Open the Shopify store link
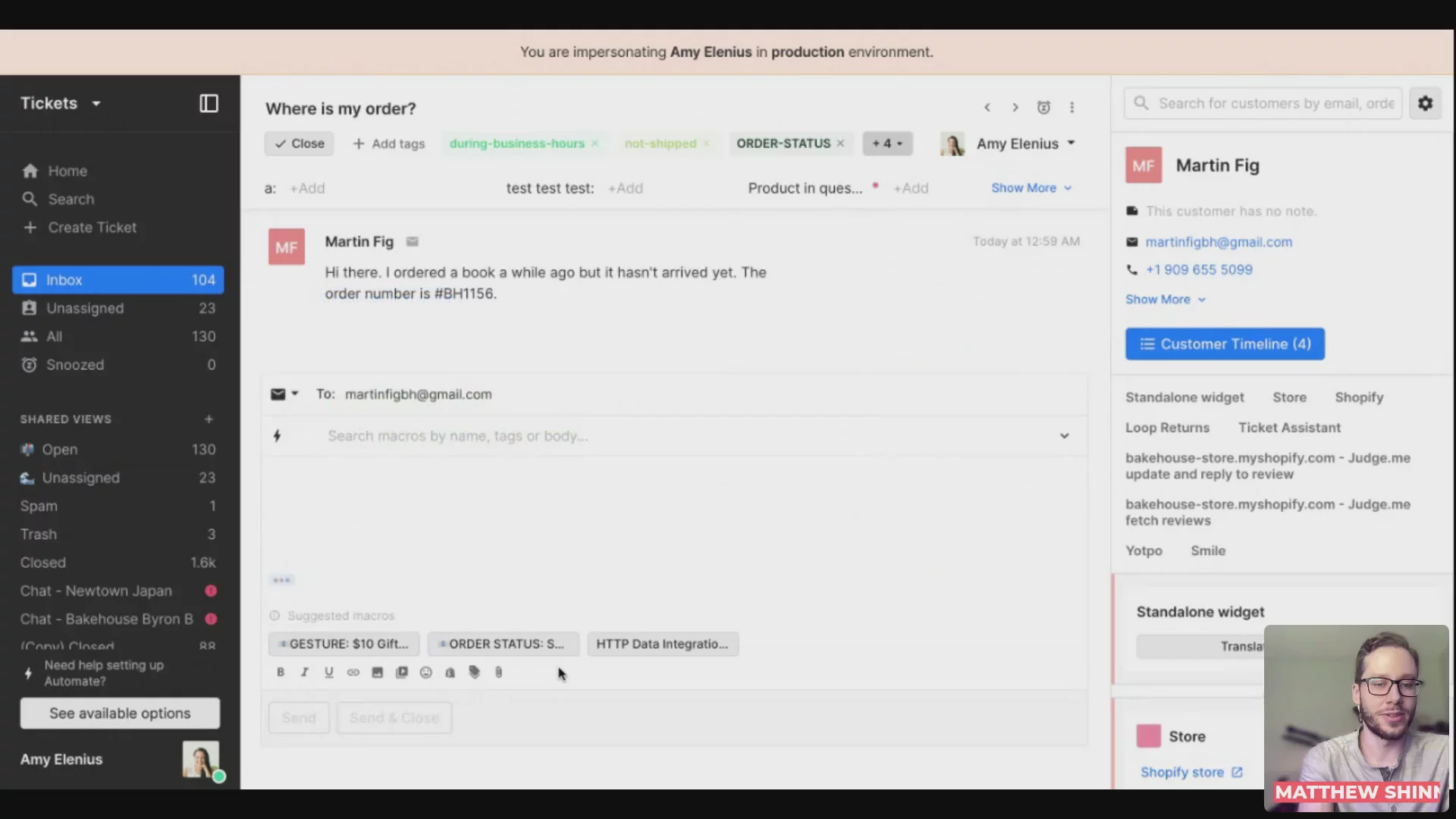1456x819 pixels. [1182, 772]
